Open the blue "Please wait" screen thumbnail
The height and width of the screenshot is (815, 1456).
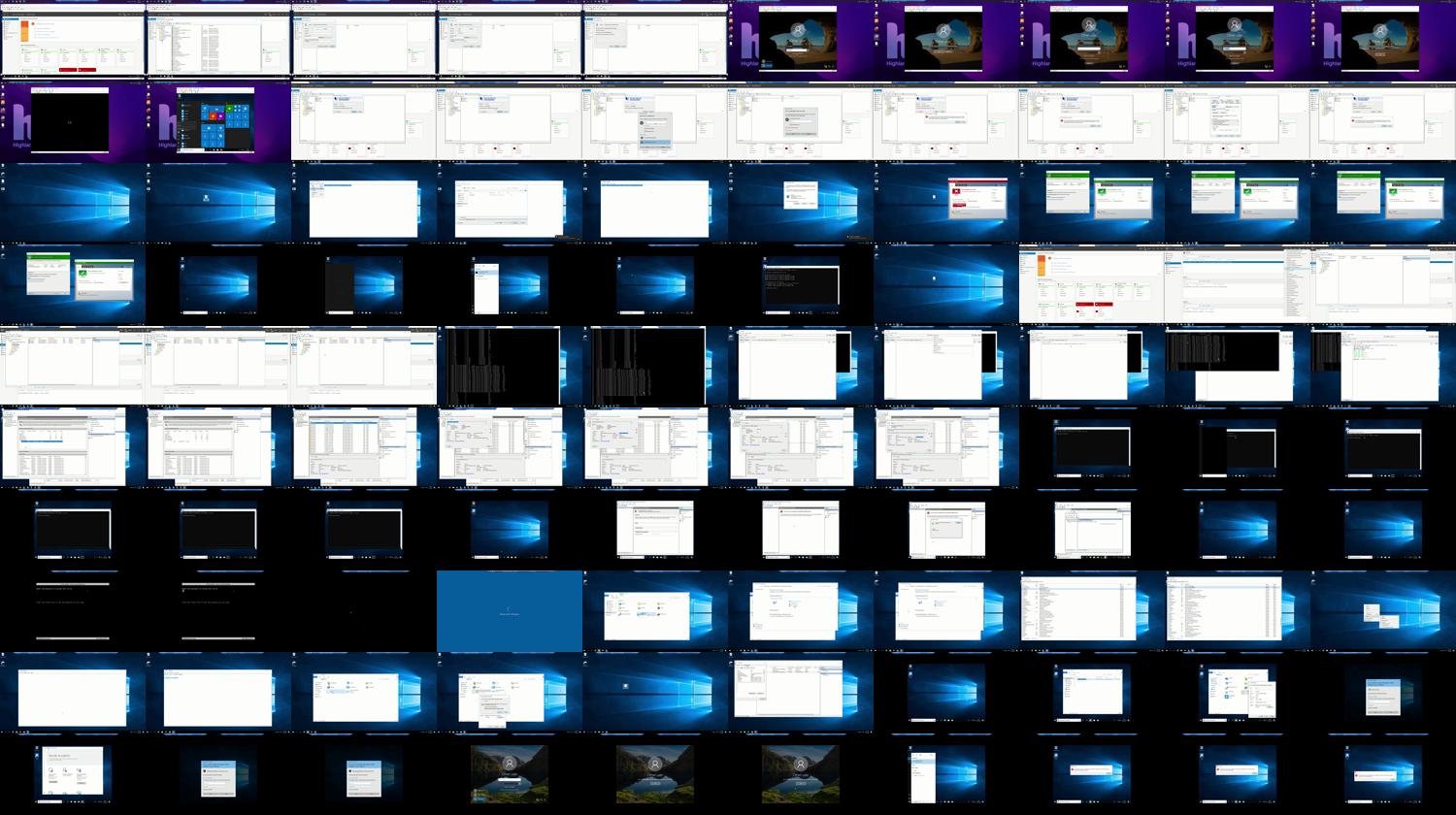coord(510,611)
